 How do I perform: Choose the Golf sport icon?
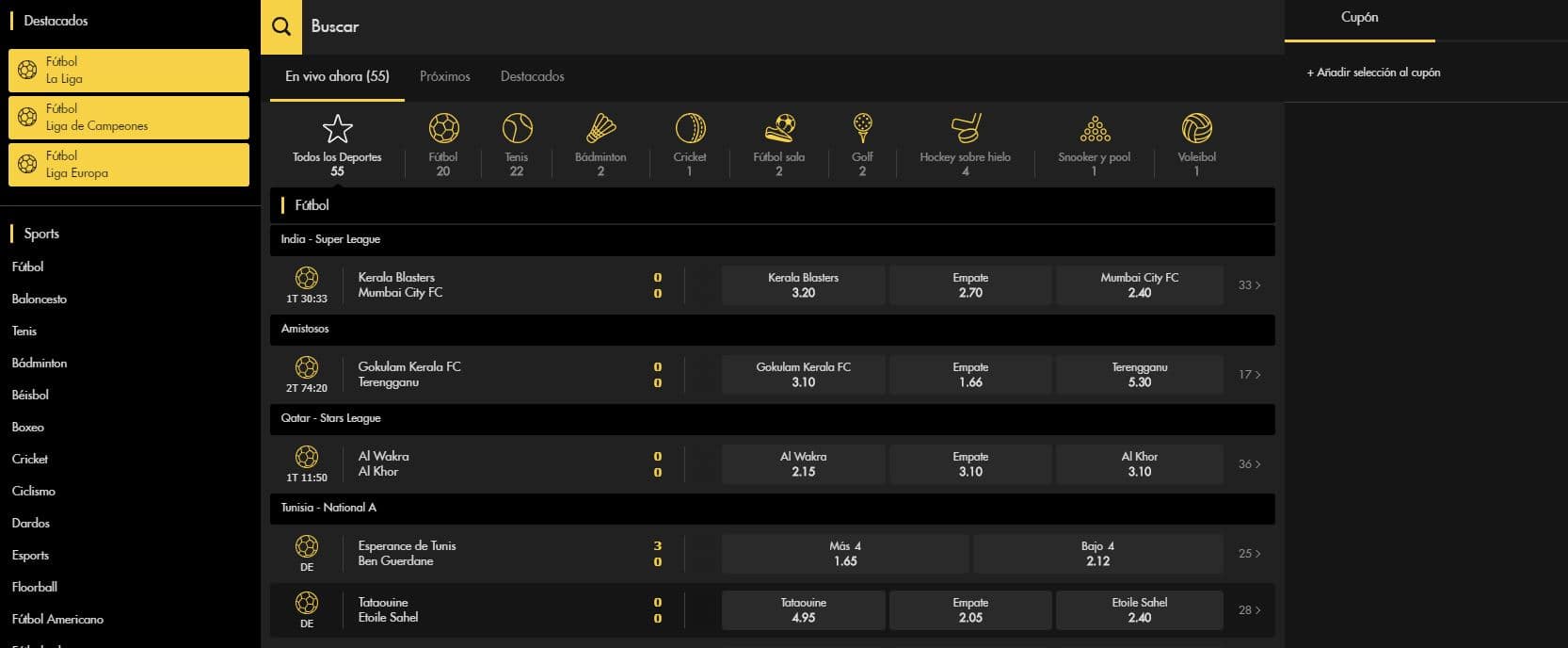862,128
